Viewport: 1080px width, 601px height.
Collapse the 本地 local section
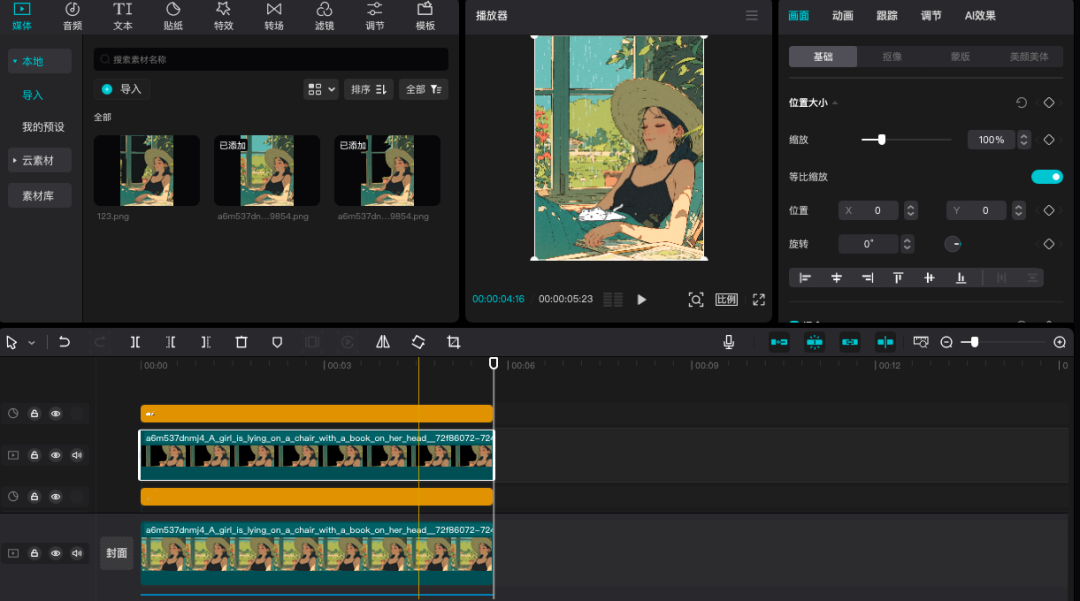pos(39,61)
